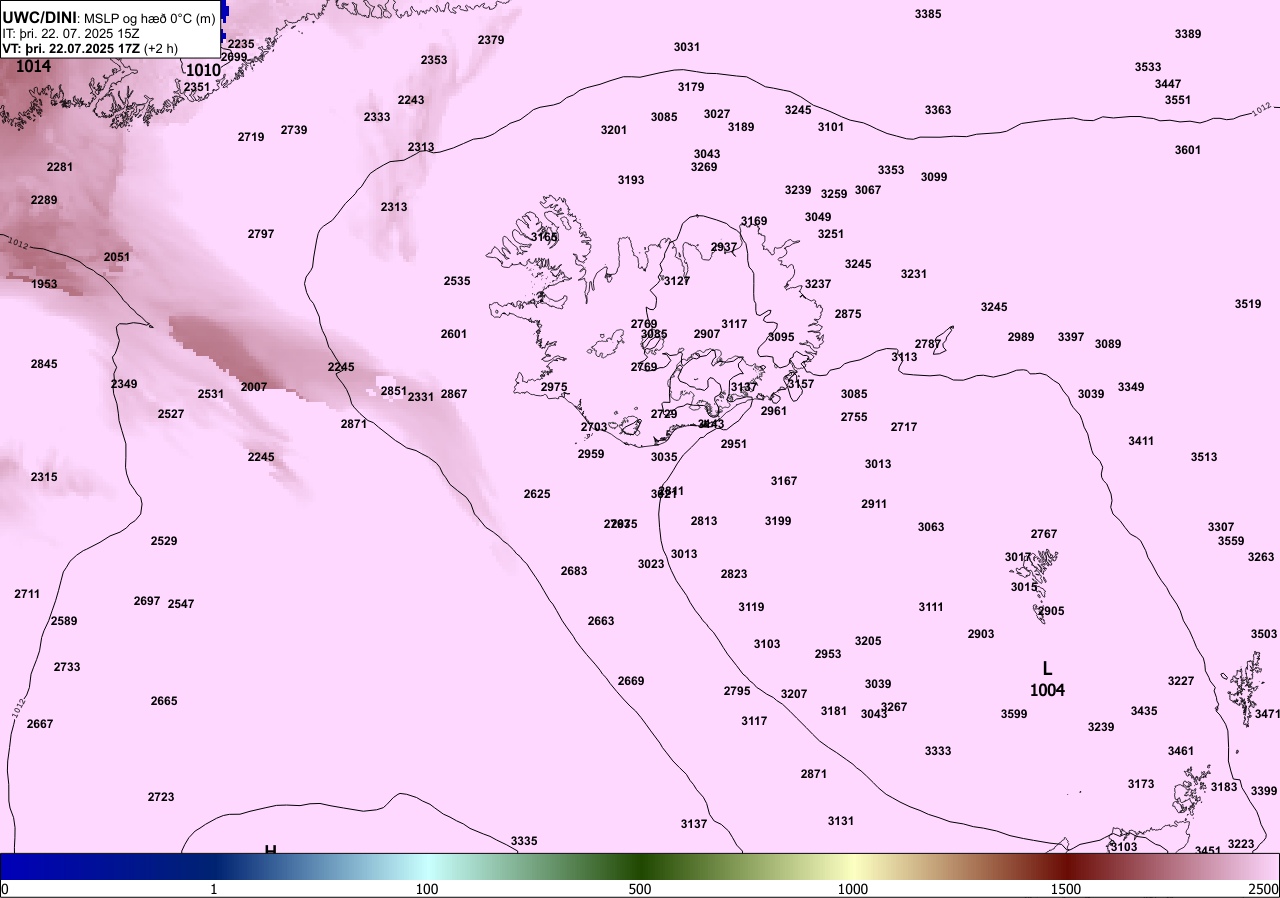Screen dimensions: 1280x898
Task: Click the height value 3333
Action: [938, 751]
